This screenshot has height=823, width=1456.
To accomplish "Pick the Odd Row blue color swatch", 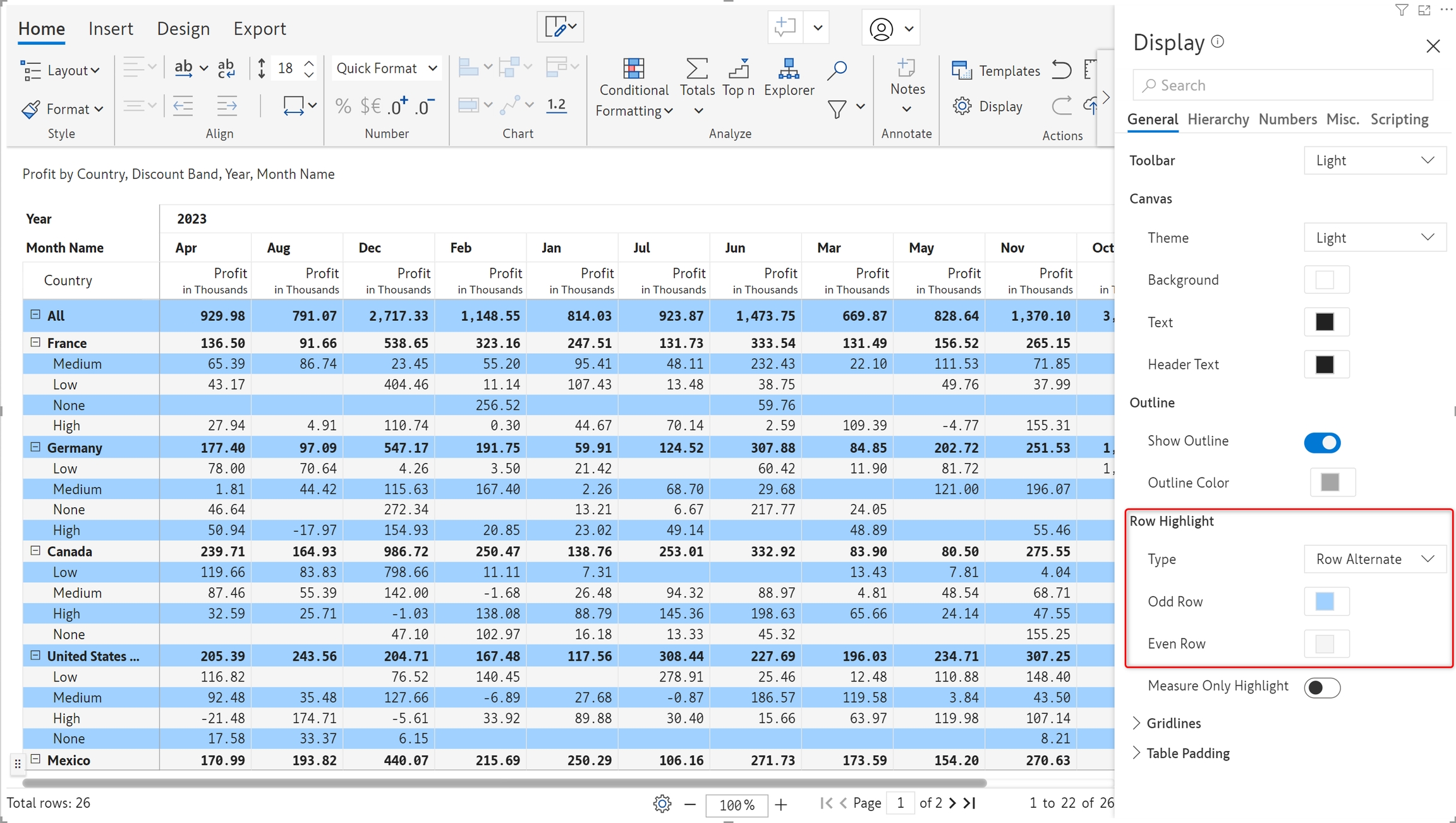I will (x=1325, y=601).
